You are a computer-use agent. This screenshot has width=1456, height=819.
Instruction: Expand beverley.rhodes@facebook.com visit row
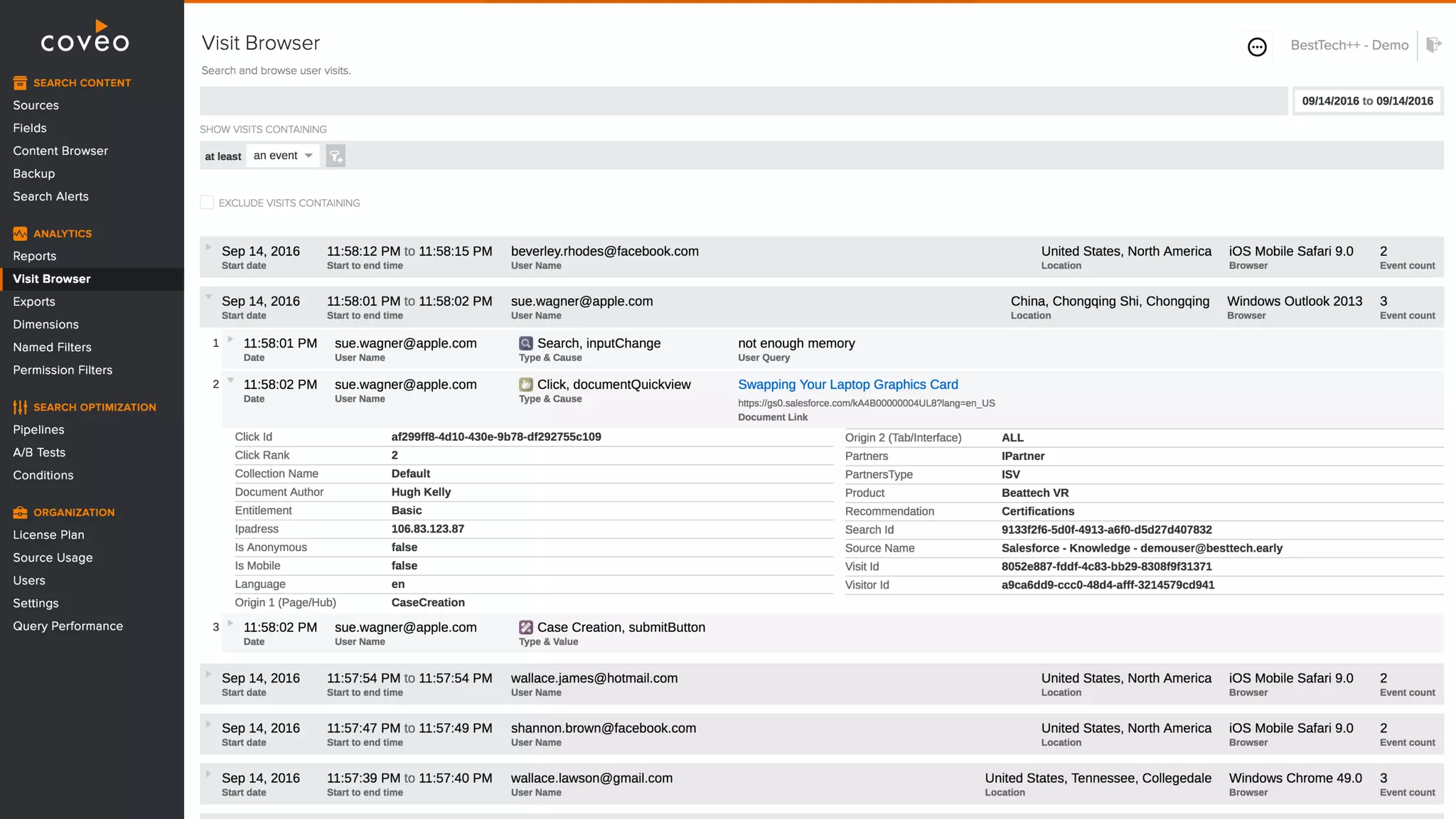[208, 247]
